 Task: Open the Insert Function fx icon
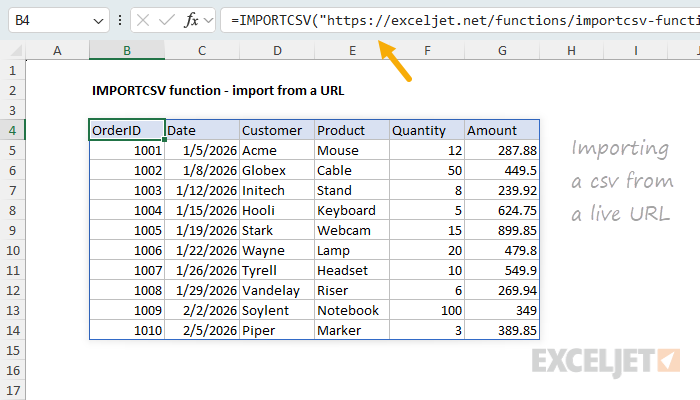point(191,20)
